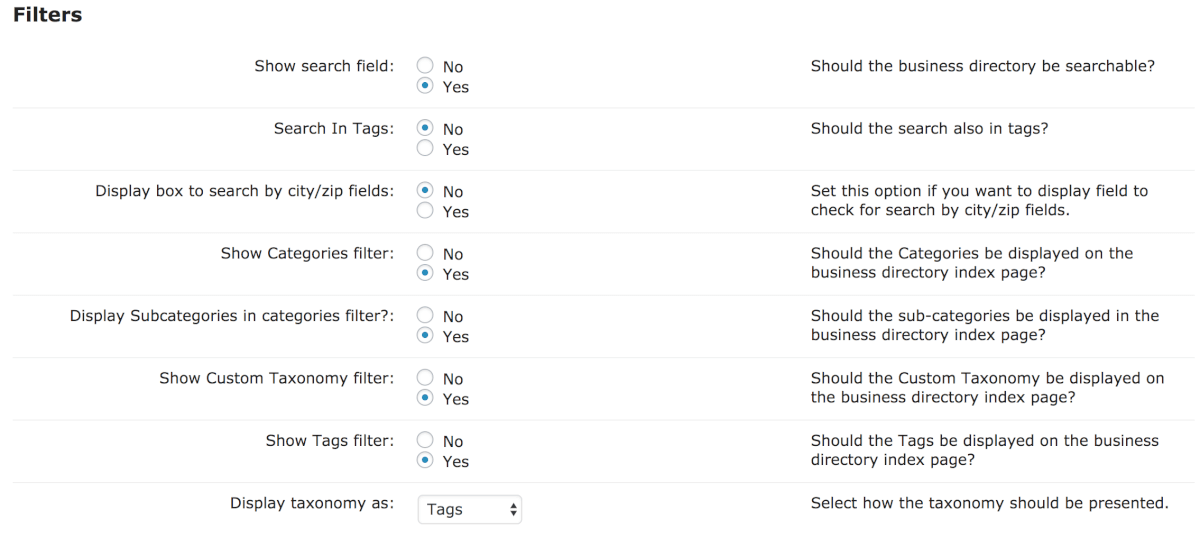Choose No for Search In Tags

425,129
